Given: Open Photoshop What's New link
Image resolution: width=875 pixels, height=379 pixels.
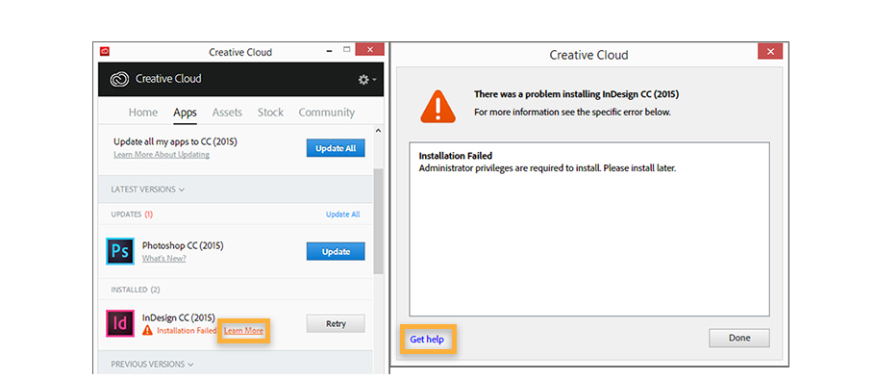Looking at the screenshot, I should 164,258.
